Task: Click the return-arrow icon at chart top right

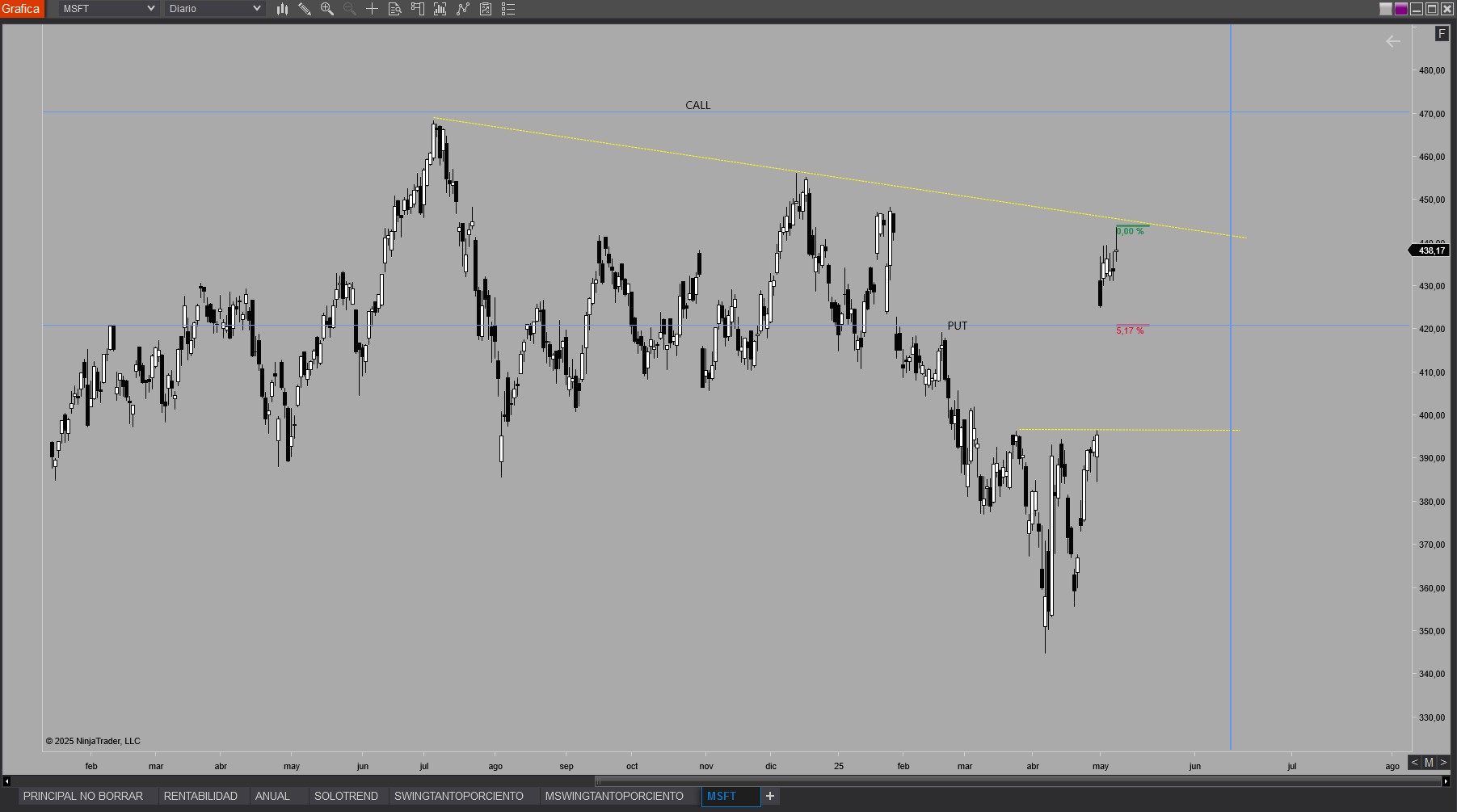Action: click(1393, 41)
